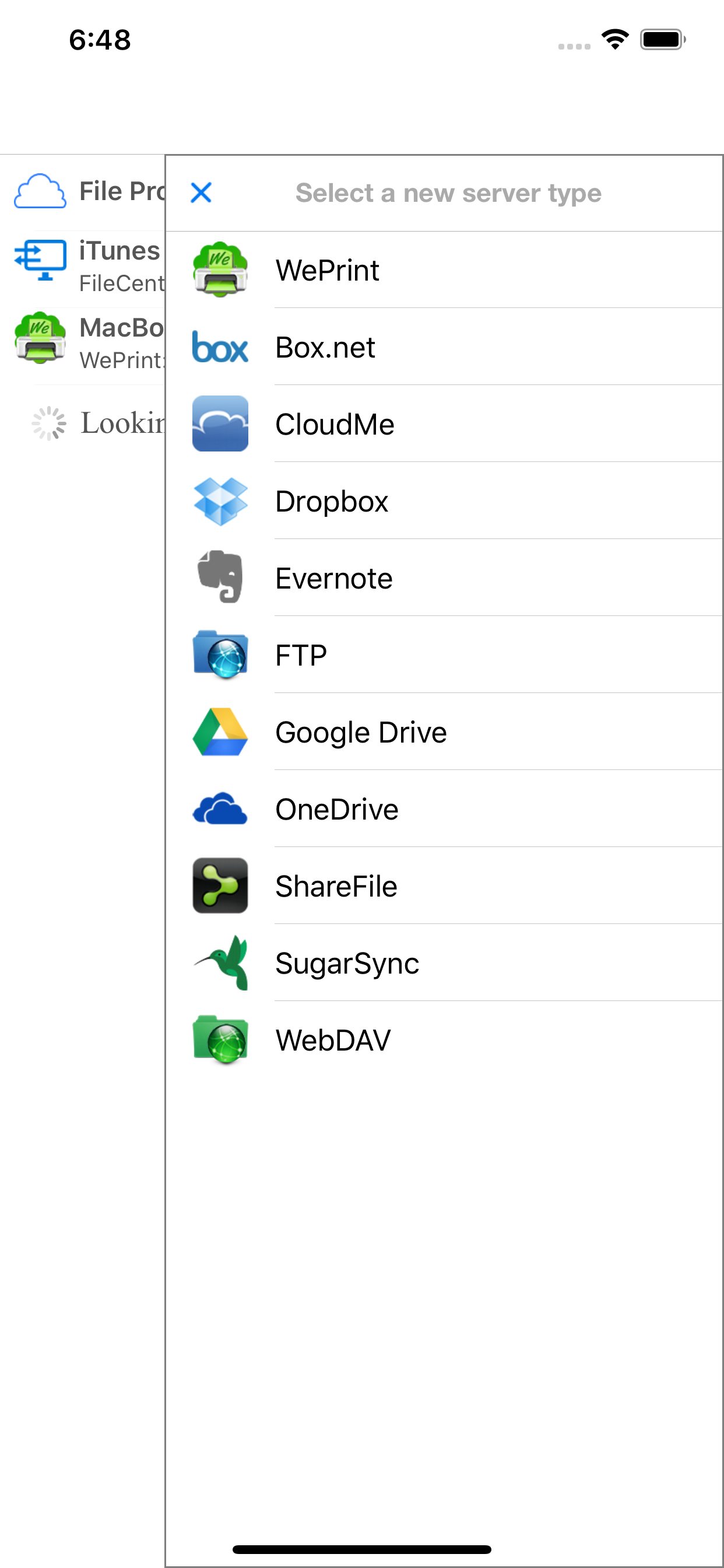Tap the FTP folder globe icon
This screenshot has width=724, height=1568.
point(220,655)
